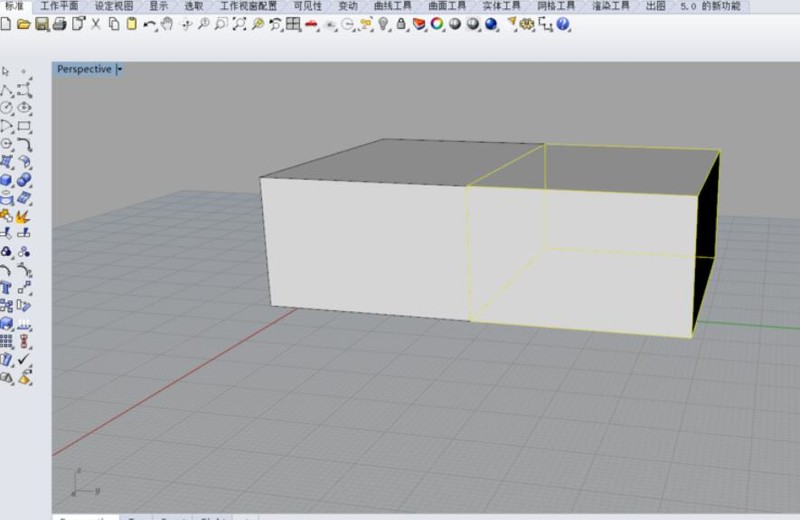Screen dimensions: 800x520
Task: Select the Box solid tool in sidebar
Action: (x=6, y=180)
